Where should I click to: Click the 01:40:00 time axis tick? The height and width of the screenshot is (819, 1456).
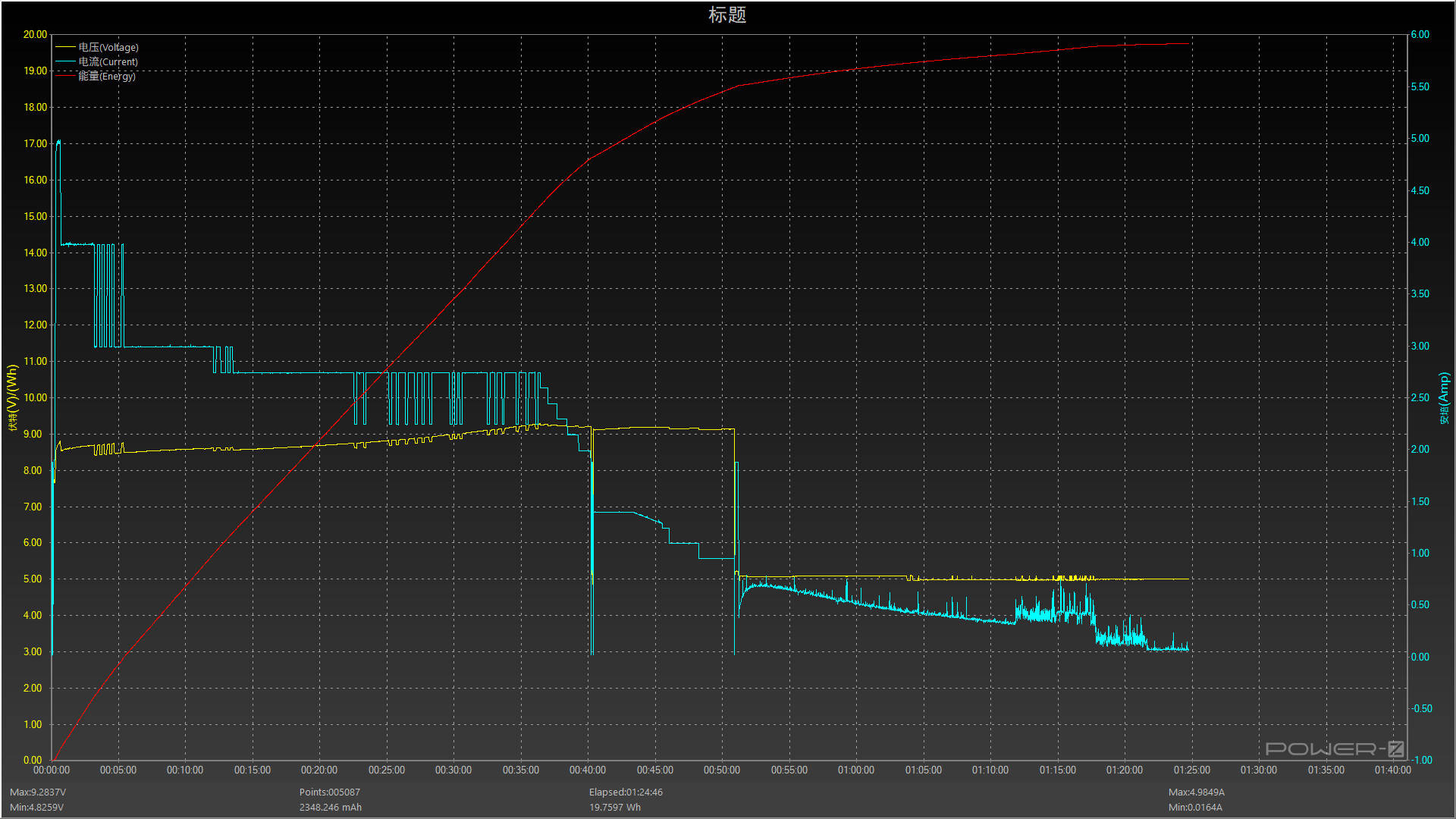click(1393, 770)
